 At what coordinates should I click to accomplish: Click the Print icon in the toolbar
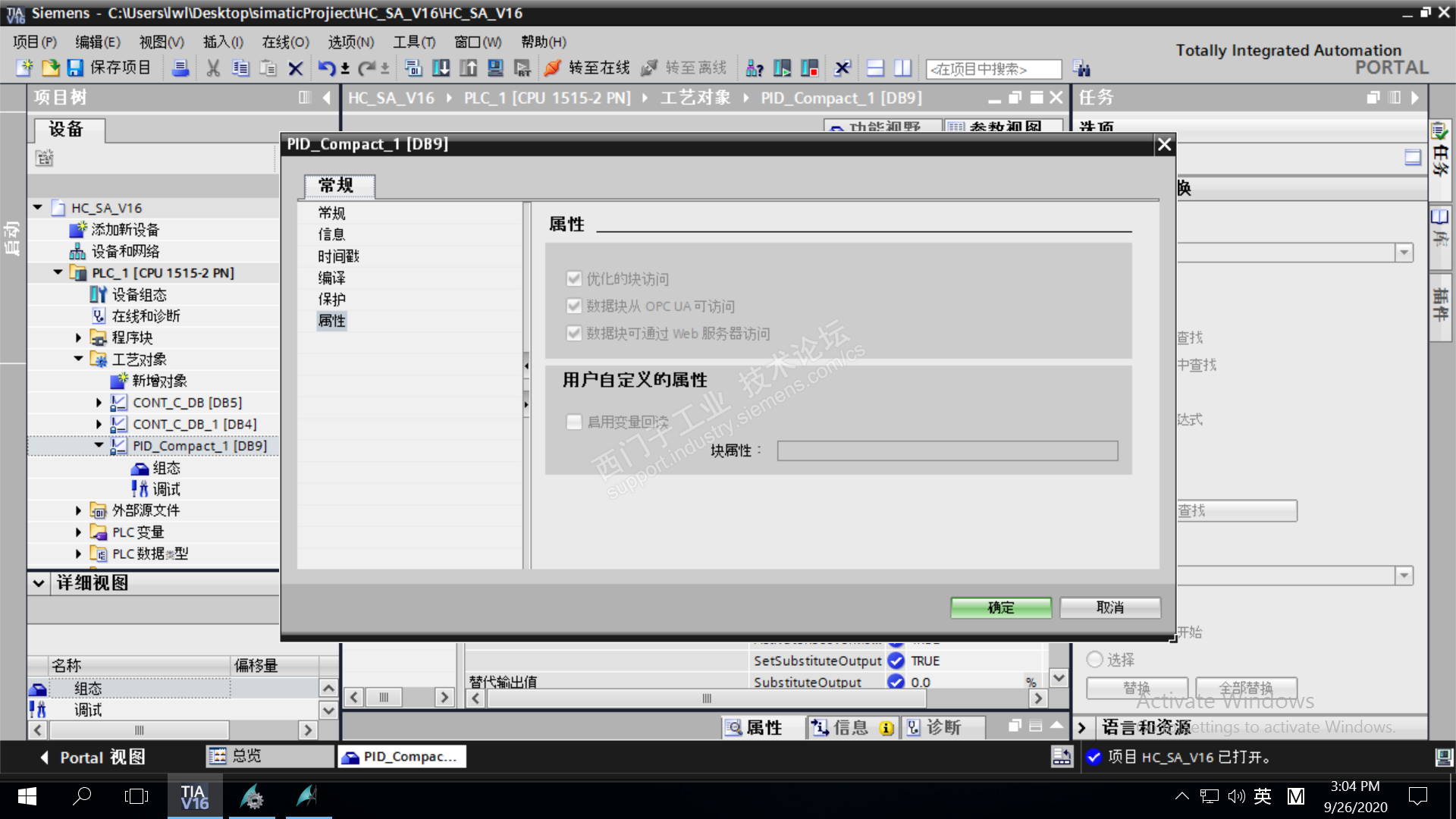(x=180, y=68)
